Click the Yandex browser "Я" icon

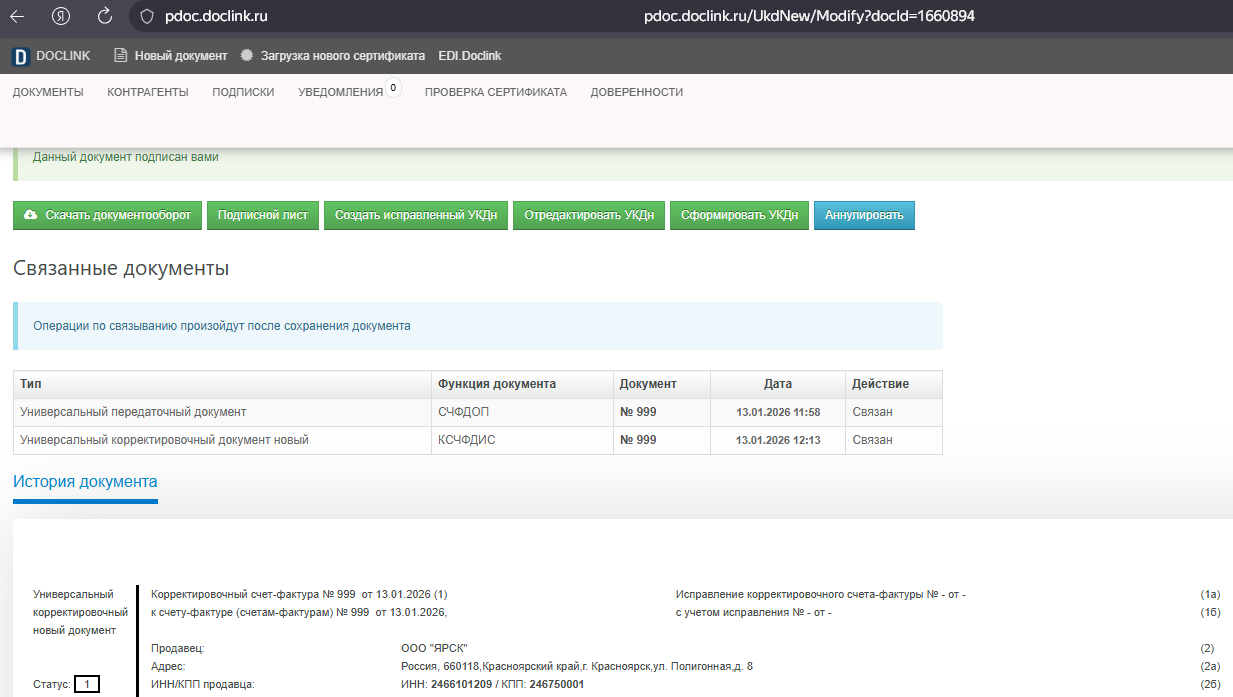(x=60, y=16)
